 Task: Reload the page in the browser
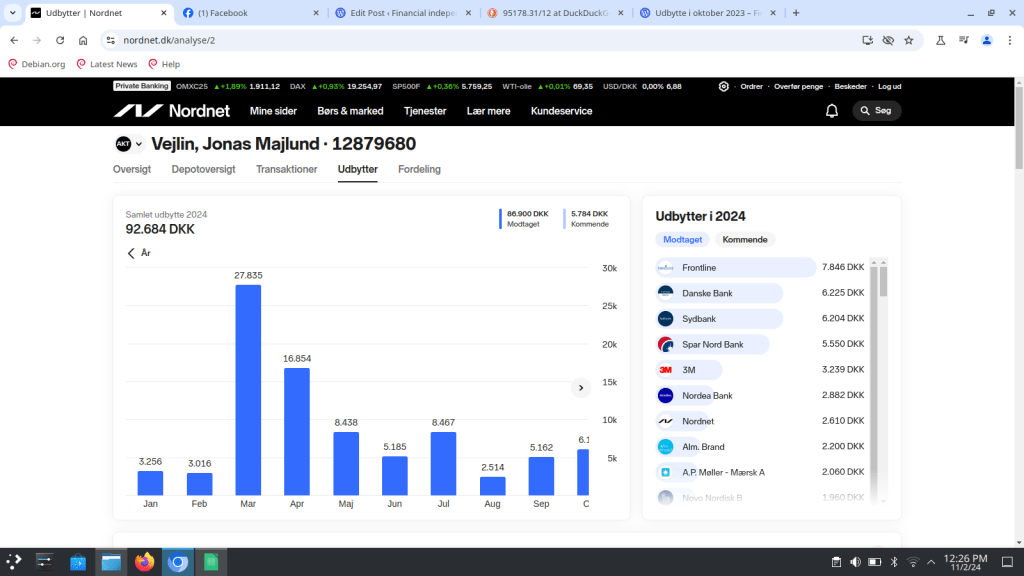coord(60,40)
